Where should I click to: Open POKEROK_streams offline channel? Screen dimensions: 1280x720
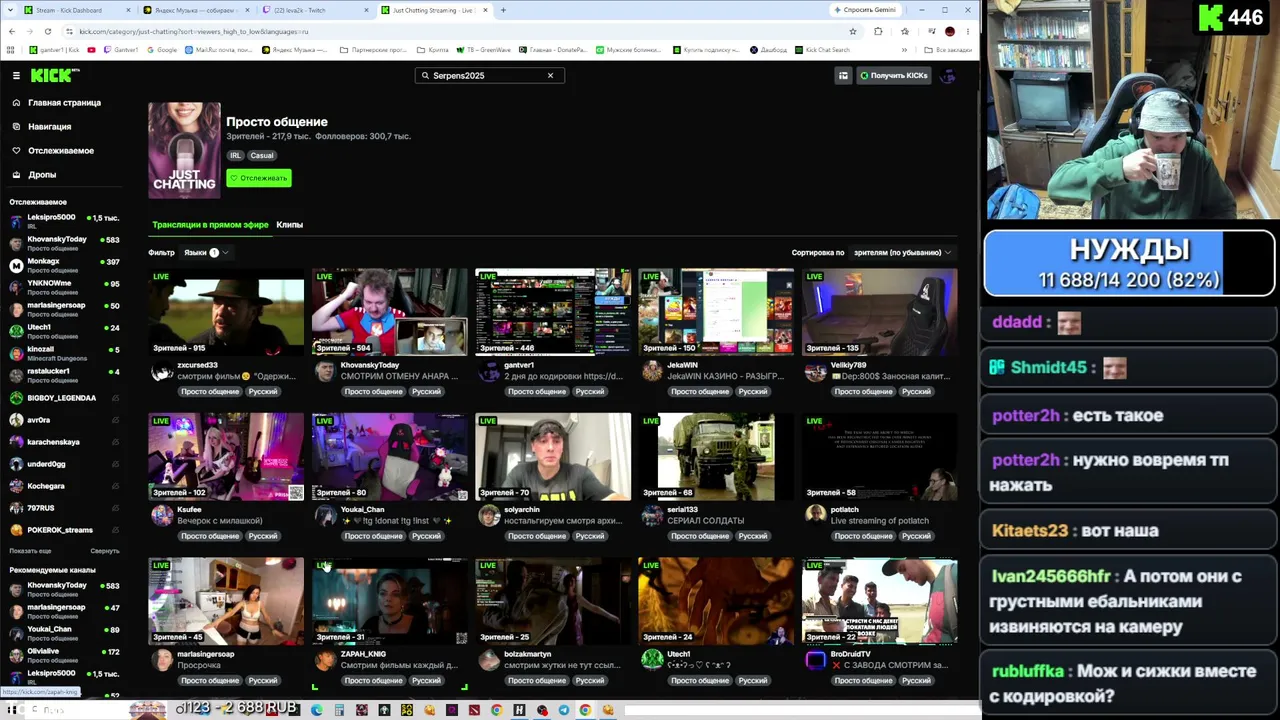click(x=64, y=530)
